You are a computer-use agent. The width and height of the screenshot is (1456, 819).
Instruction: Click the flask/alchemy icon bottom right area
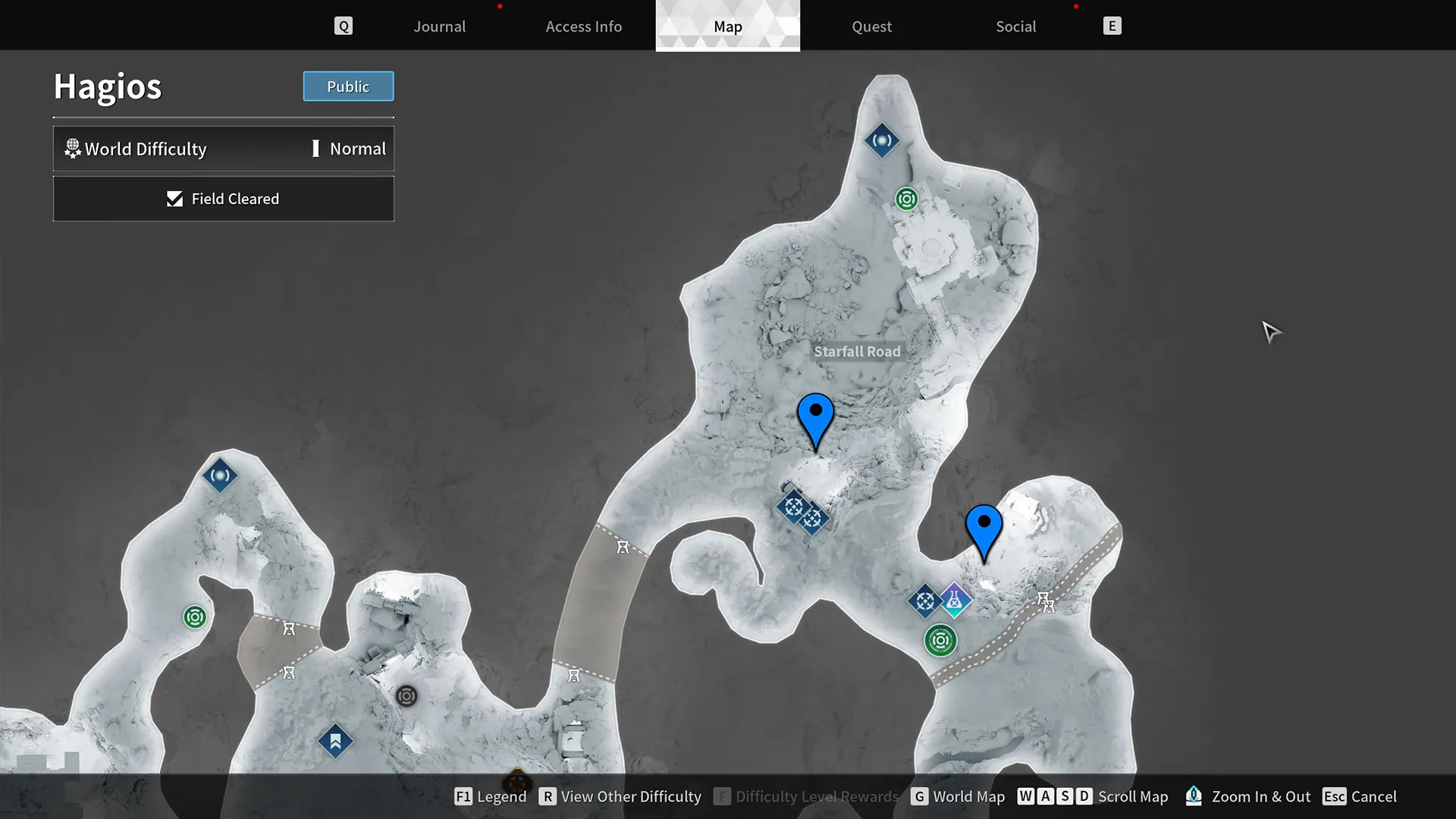[x=955, y=599]
